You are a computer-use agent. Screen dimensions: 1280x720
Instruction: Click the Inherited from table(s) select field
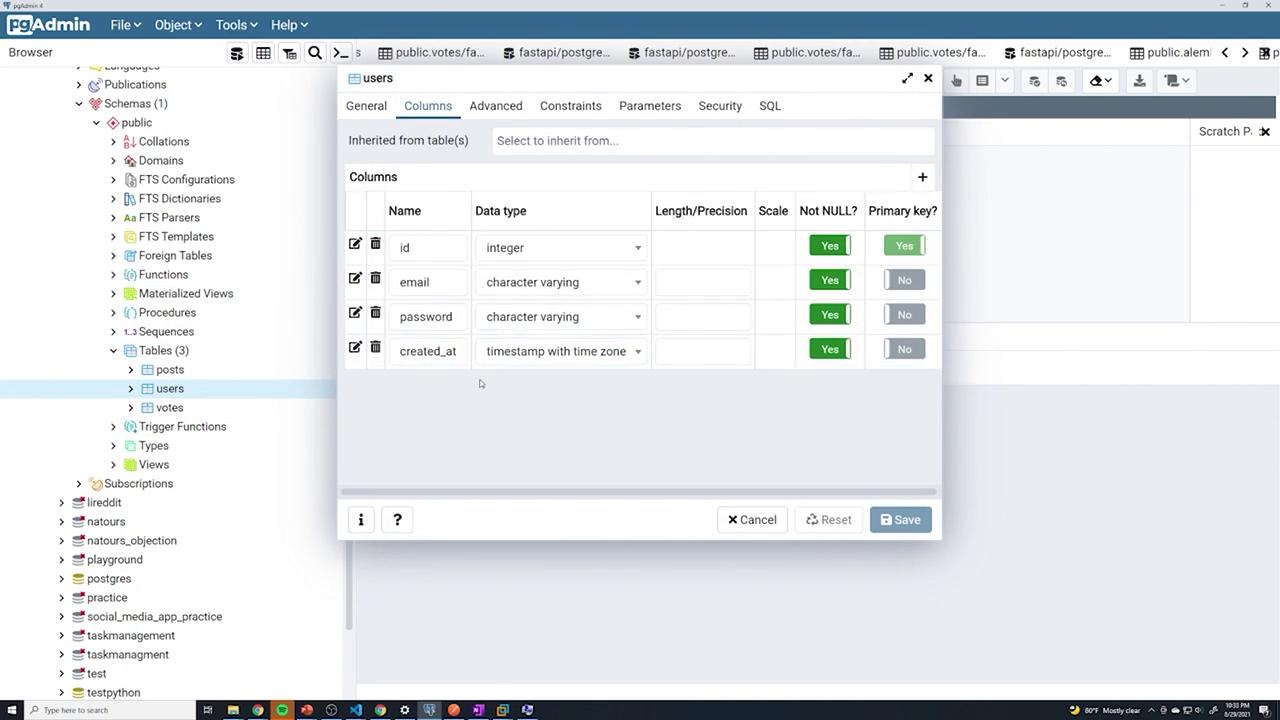(x=713, y=141)
